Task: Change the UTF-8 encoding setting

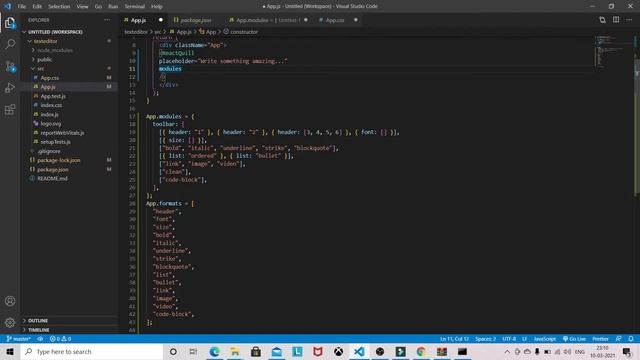Action: pyautogui.click(x=509, y=339)
